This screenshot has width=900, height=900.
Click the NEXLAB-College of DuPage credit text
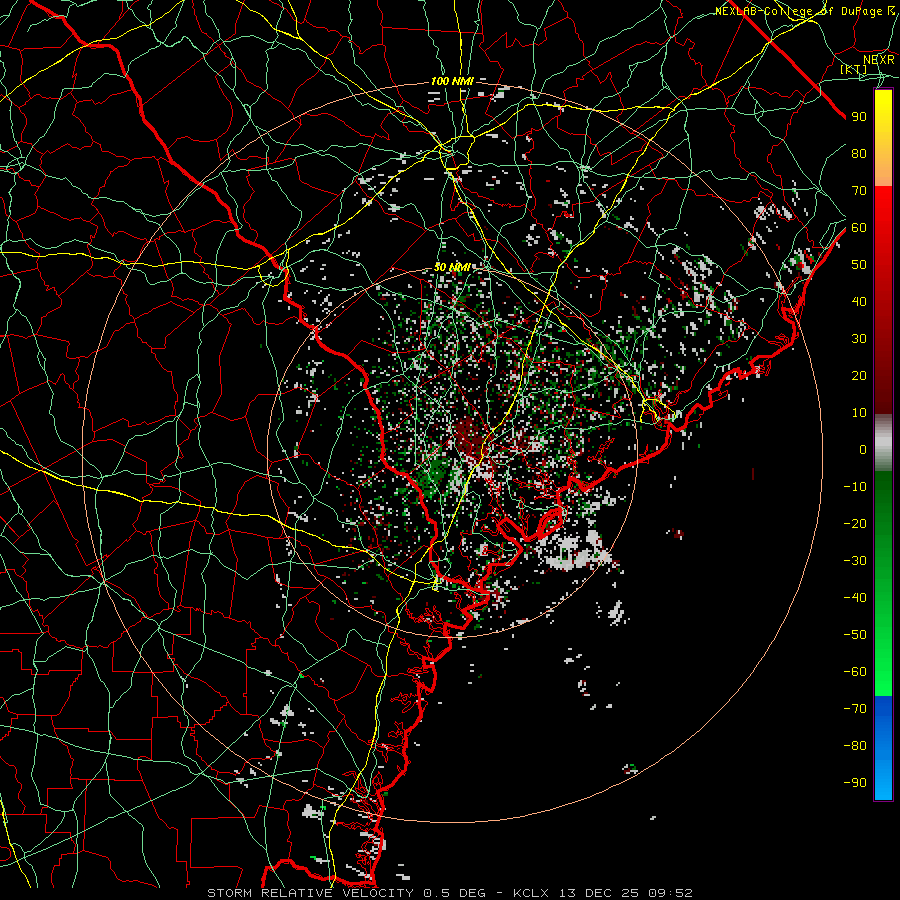[x=798, y=11]
